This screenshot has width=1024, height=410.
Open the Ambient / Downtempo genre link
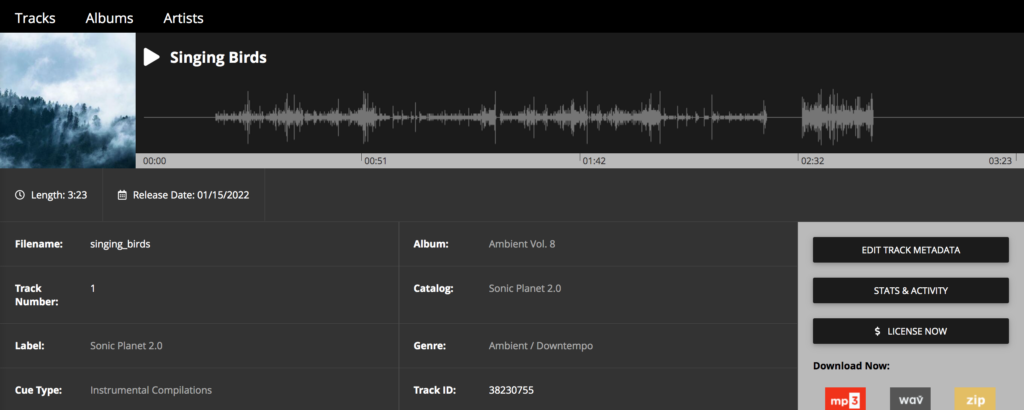click(x=541, y=346)
